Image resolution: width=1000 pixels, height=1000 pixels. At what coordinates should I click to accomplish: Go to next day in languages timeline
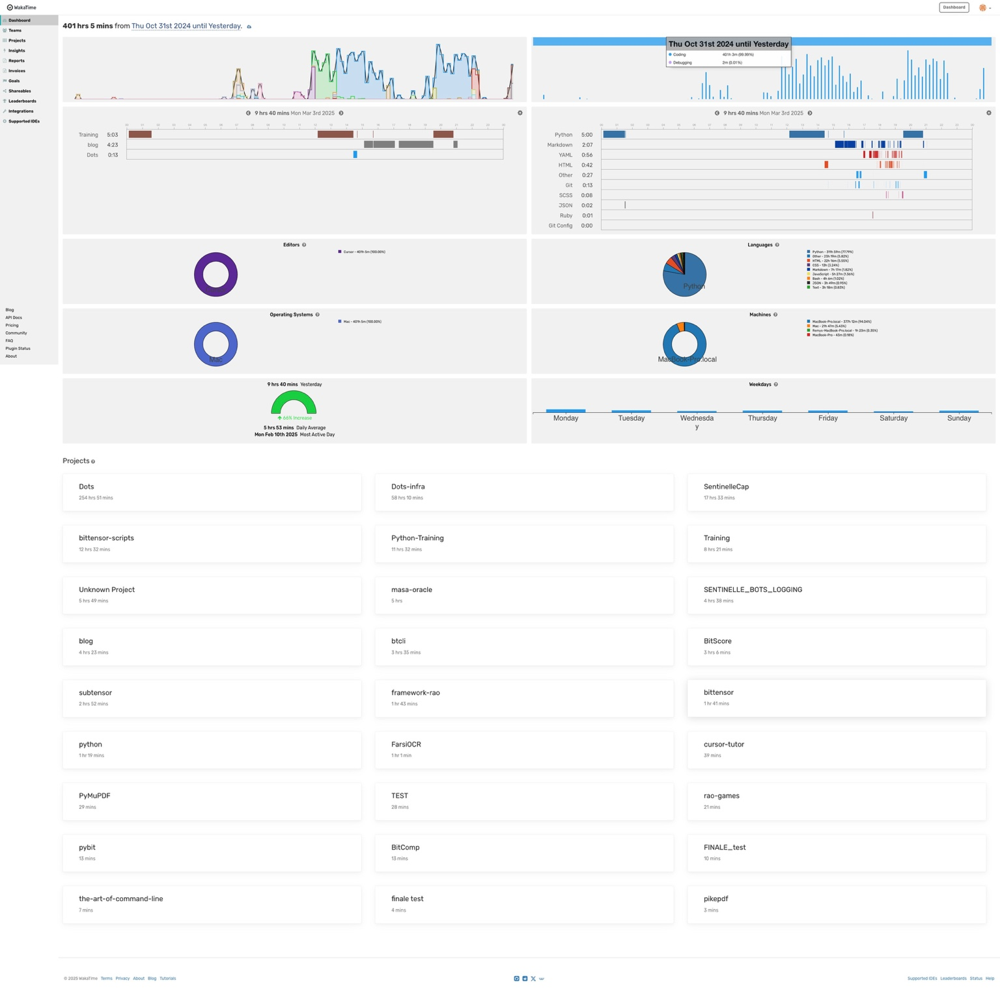[810, 113]
